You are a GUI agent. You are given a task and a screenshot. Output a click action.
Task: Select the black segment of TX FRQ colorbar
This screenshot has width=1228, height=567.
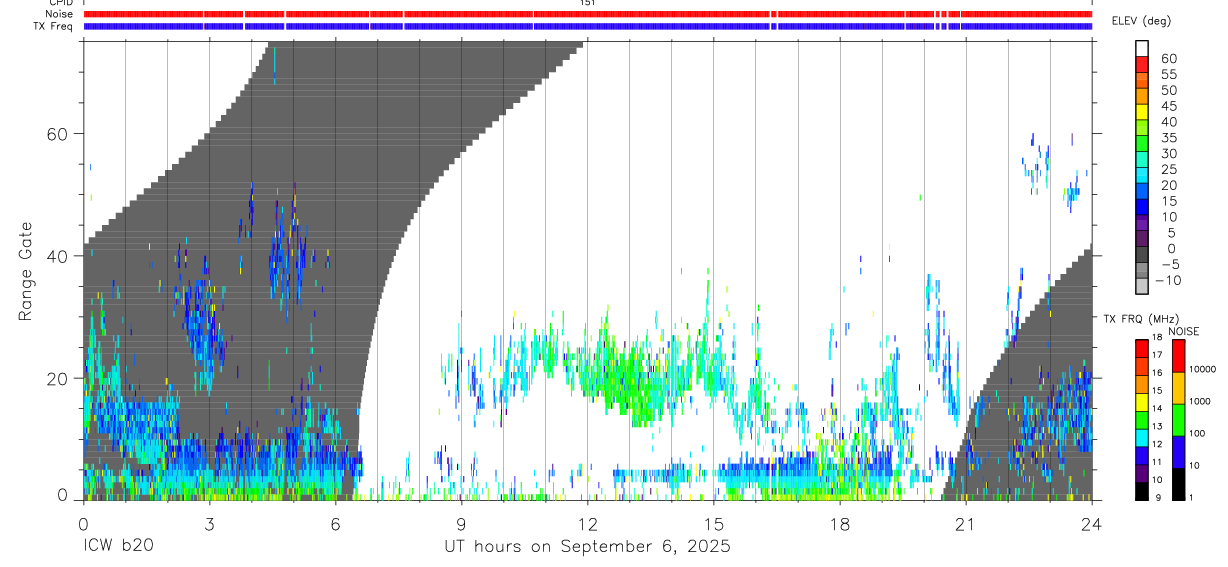coord(1142,489)
